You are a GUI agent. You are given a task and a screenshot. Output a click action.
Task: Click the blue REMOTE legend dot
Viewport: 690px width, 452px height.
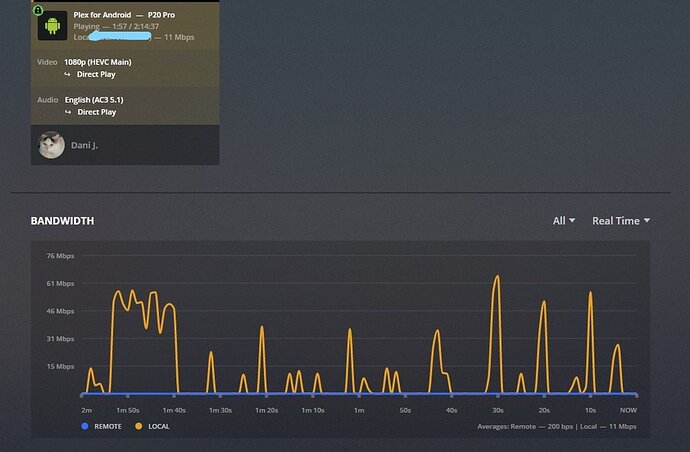coord(85,426)
